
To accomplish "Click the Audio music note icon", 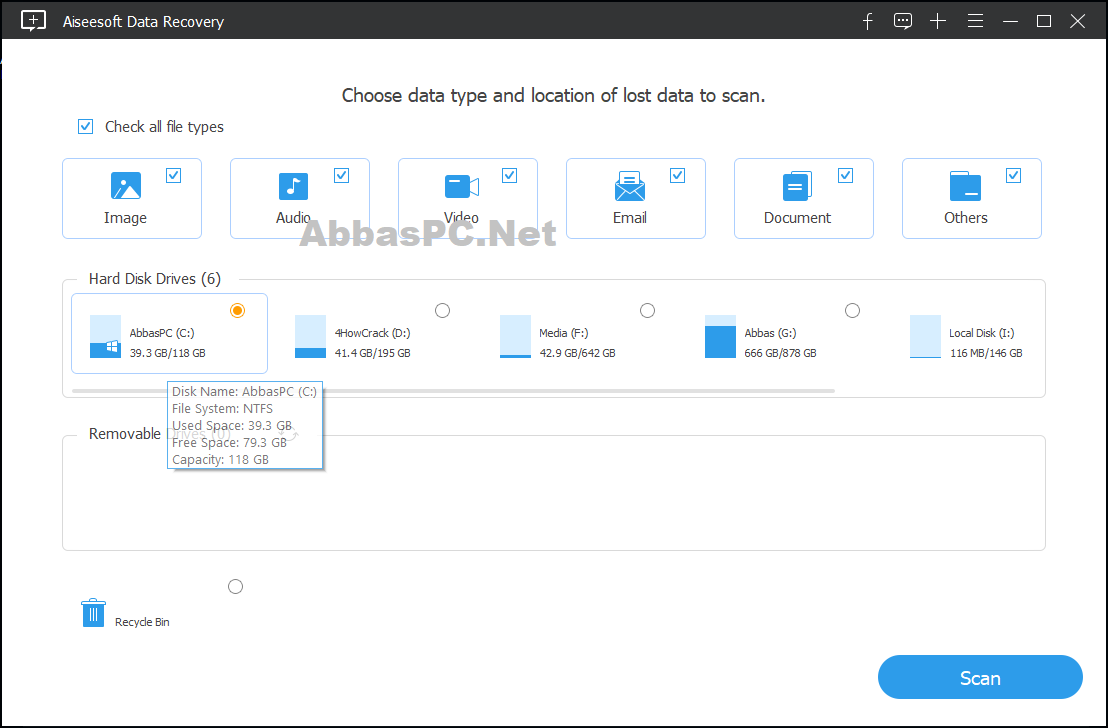I will (293, 186).
